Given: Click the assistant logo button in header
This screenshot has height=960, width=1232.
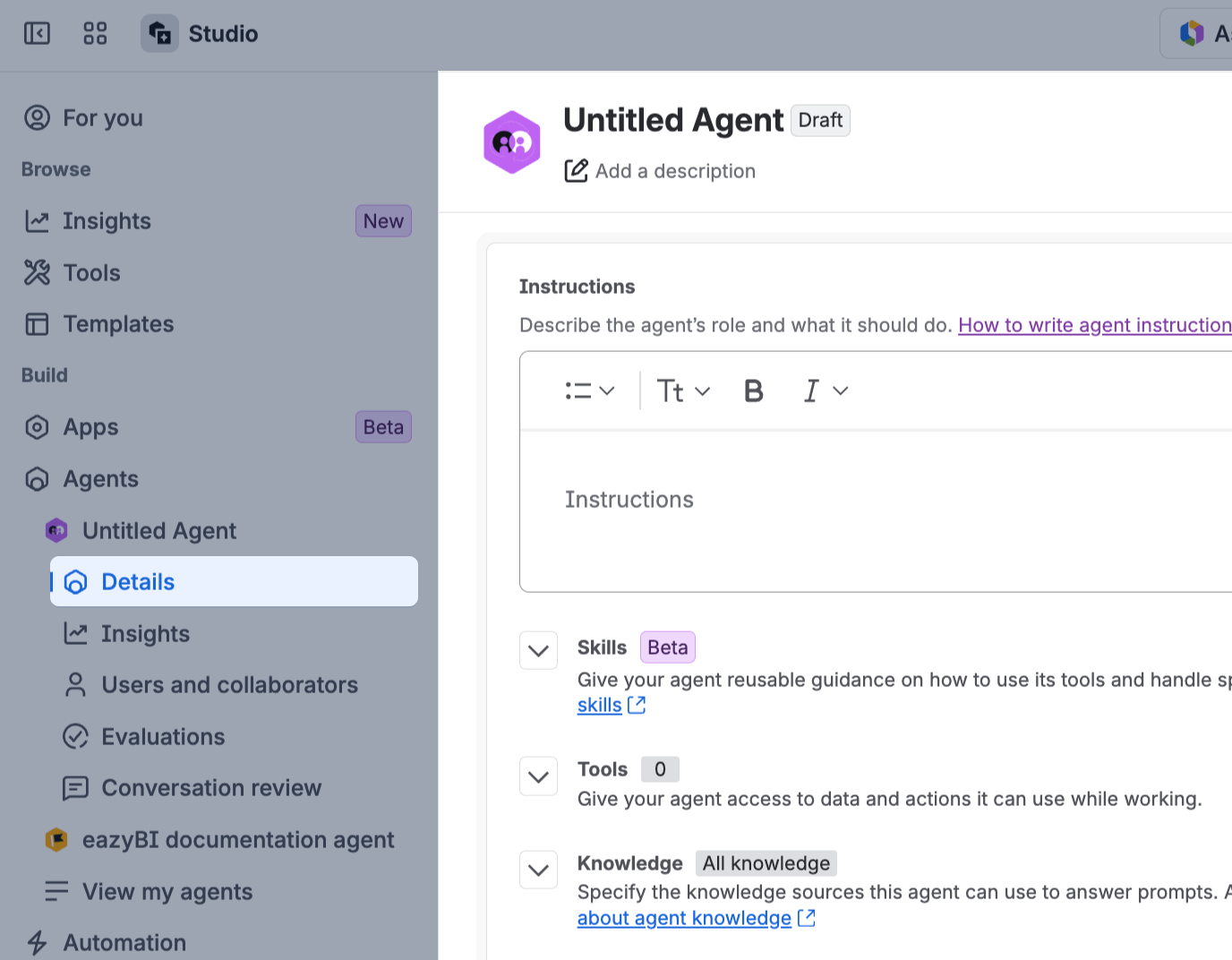Looking at the screenshot, I should coord(1197,34).
